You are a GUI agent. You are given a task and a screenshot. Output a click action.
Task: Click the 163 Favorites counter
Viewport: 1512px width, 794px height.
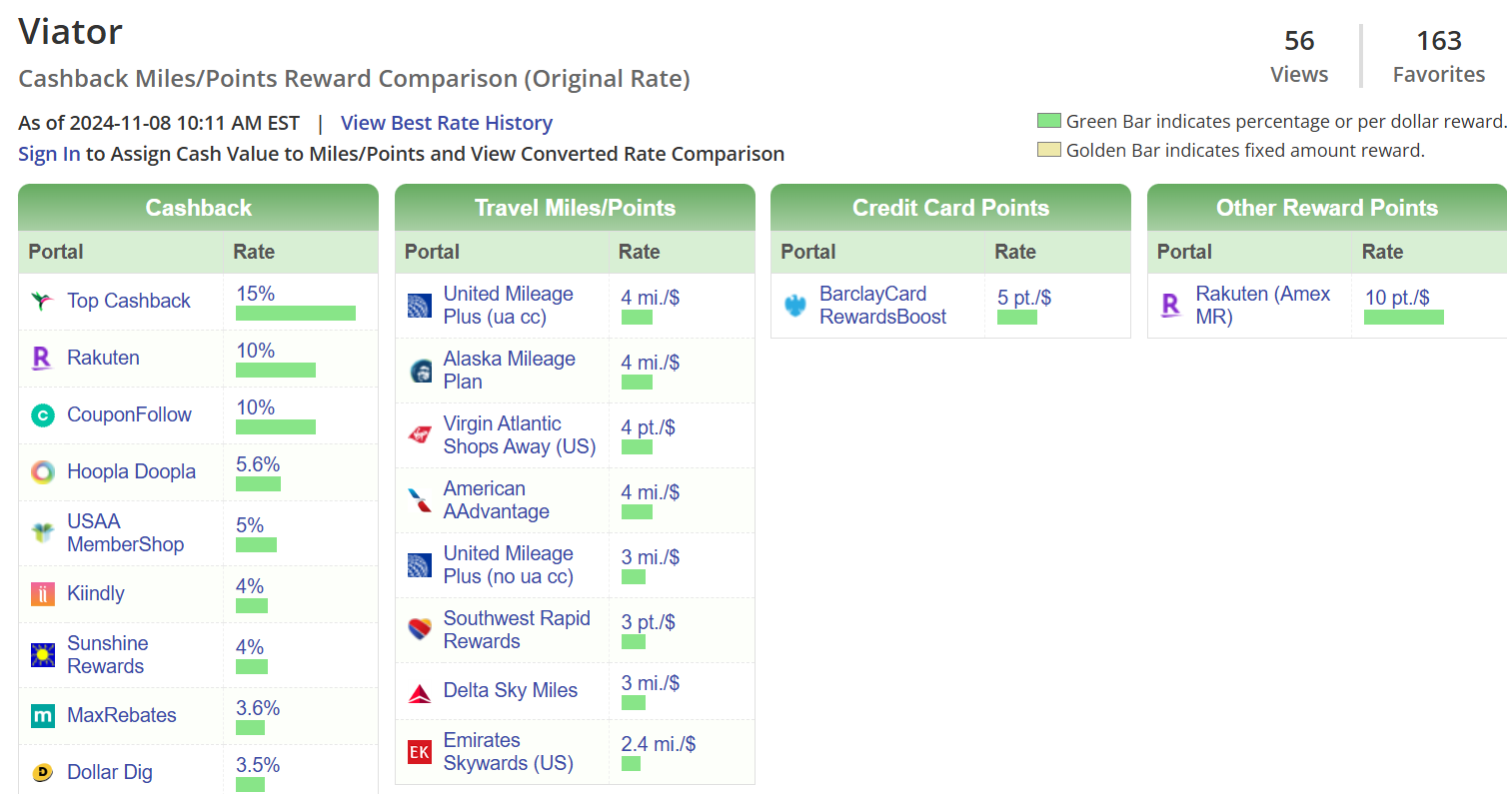click(x=1438, y=41)
